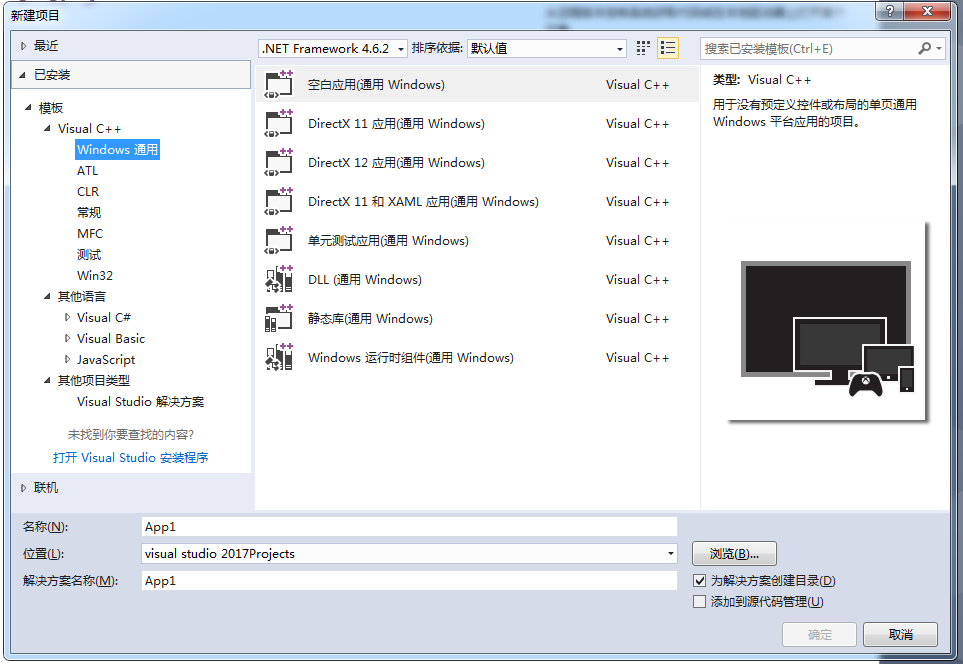
Task: Select DLL (通用 Windows) text
Action: tap(365, 279)
